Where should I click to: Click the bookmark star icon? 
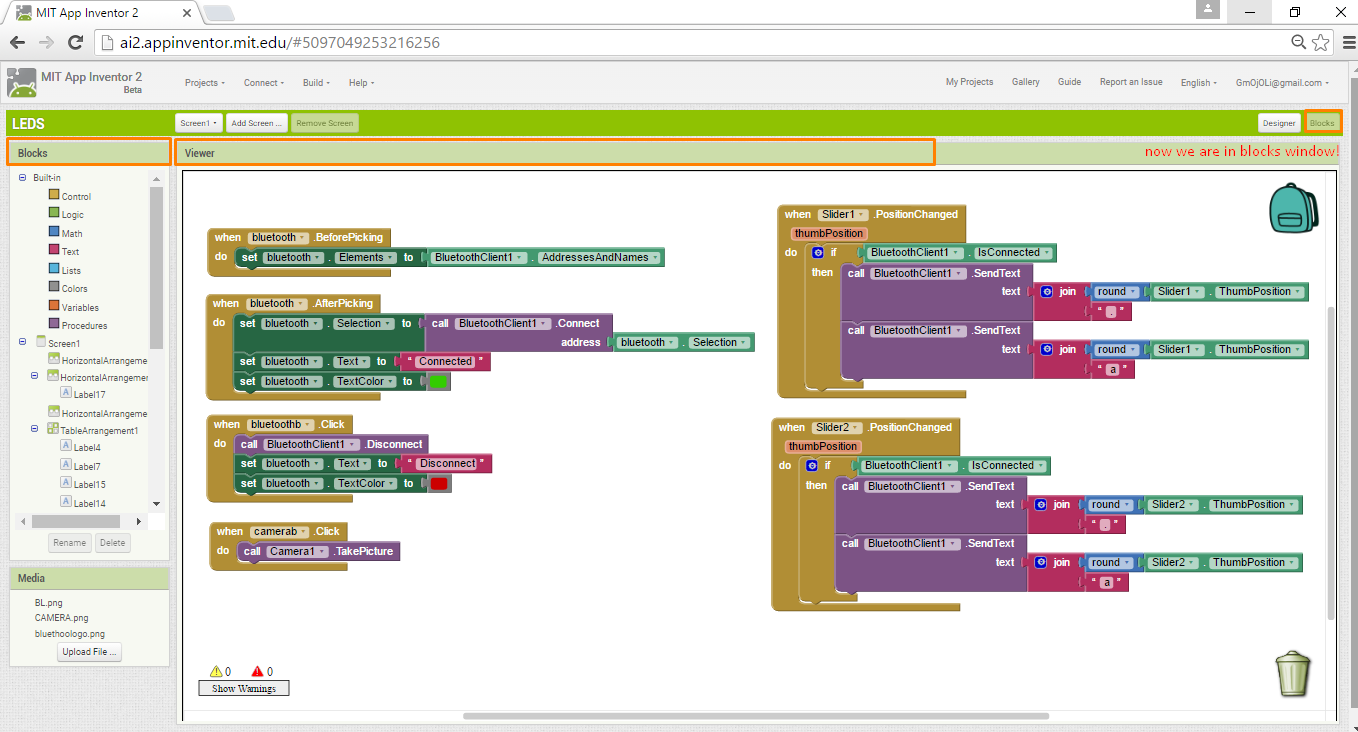click(x=1321, y=42)
